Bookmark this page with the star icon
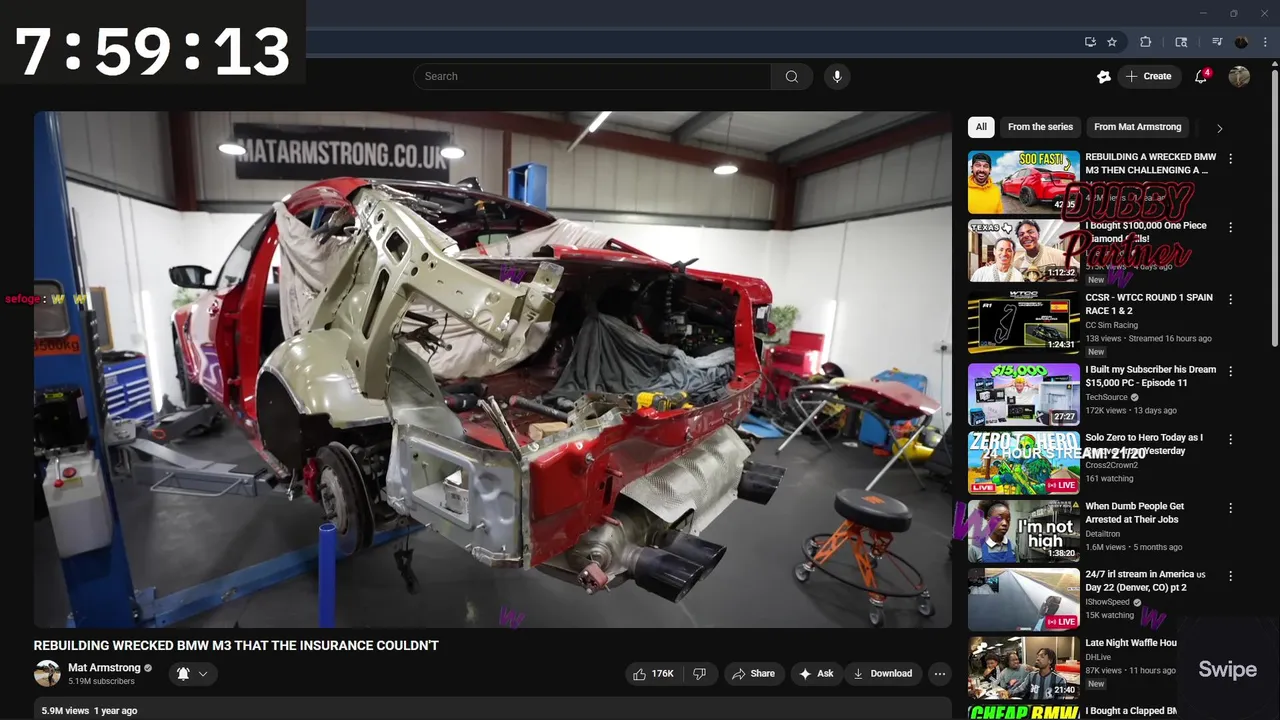This screenshot has width=1280, height=720. (x=1112, y=42)
